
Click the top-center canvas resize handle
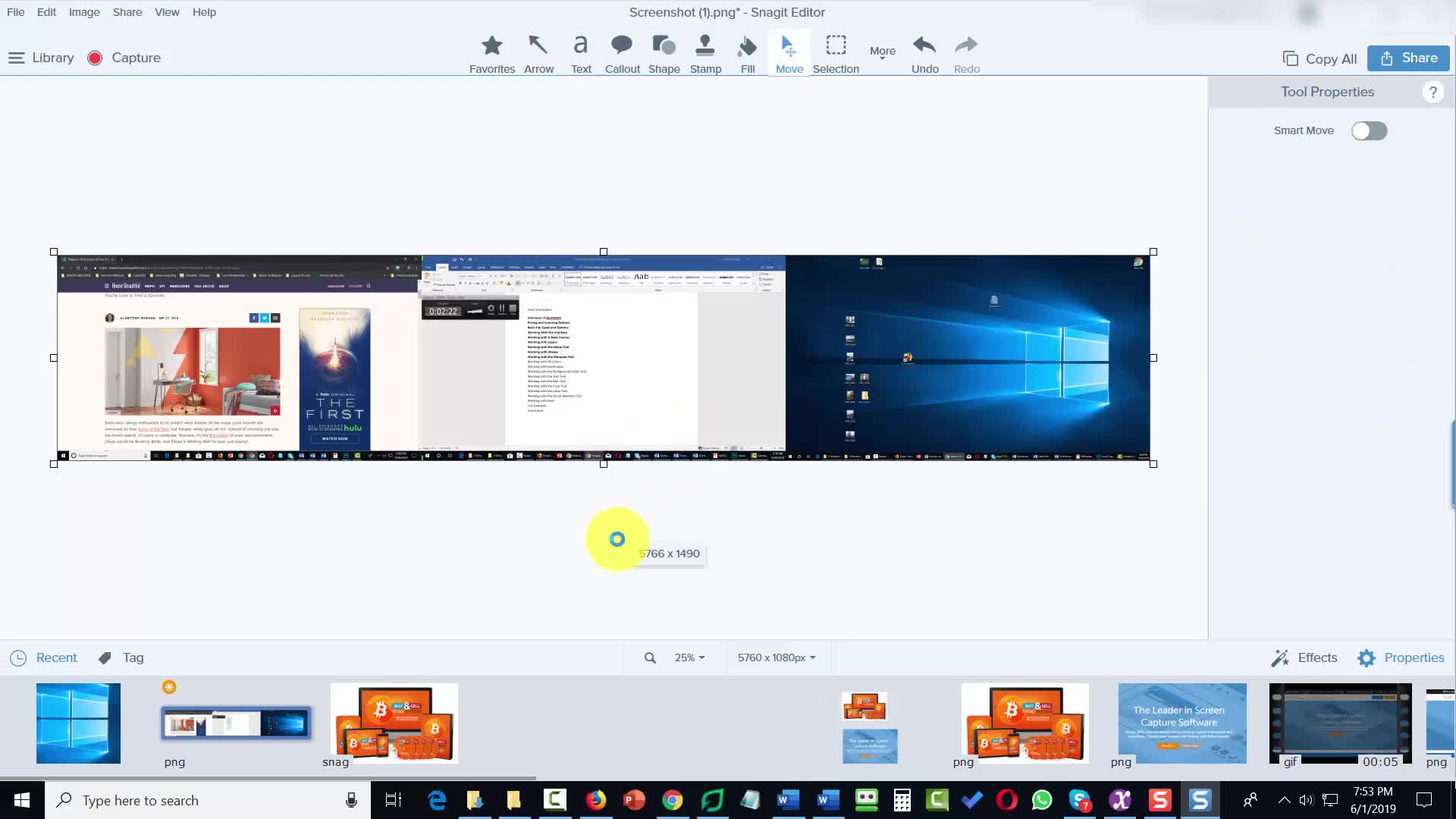click(x=604, y=252)
